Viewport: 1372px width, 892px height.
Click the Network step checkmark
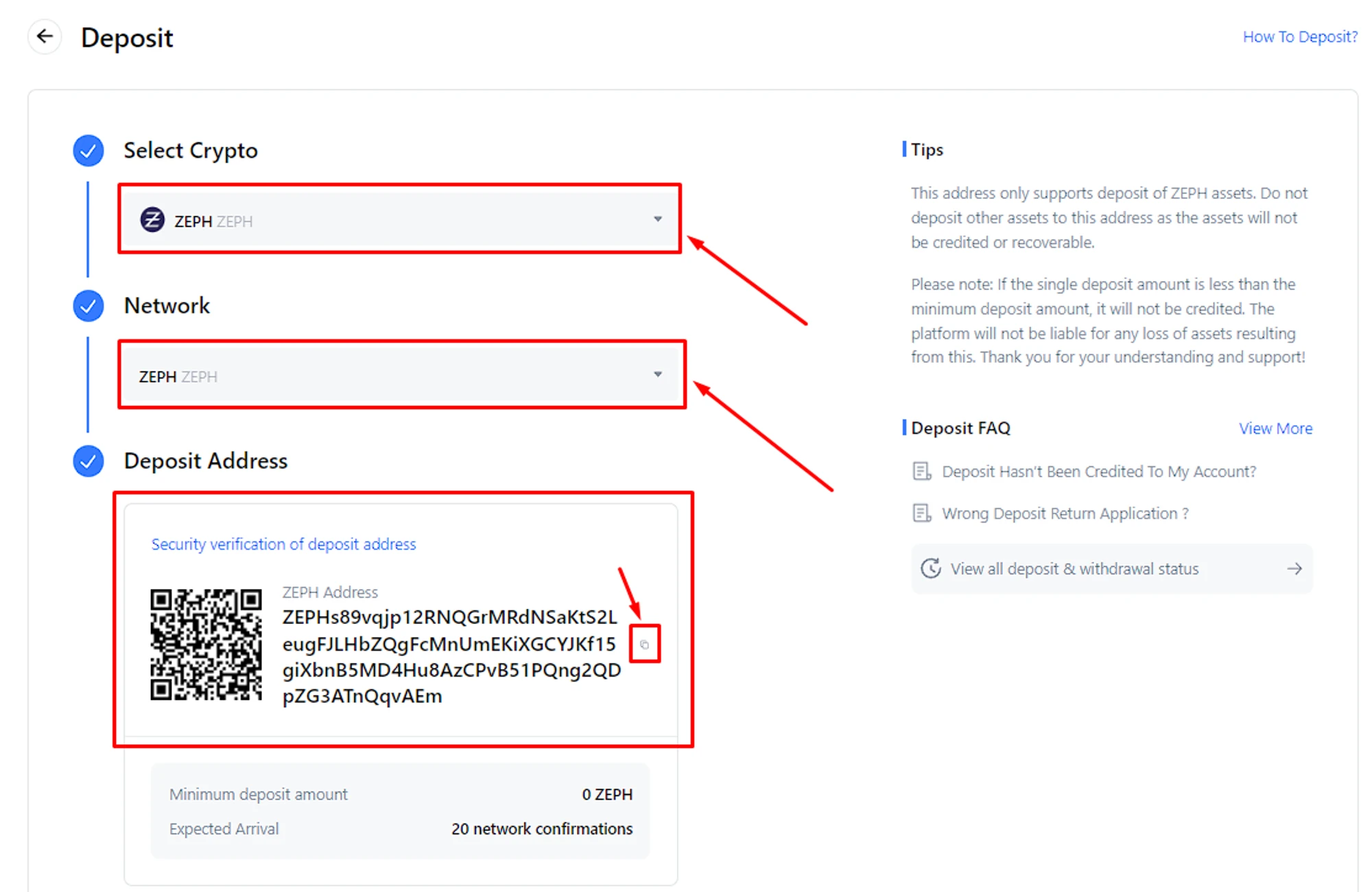(x=88, y=306)
